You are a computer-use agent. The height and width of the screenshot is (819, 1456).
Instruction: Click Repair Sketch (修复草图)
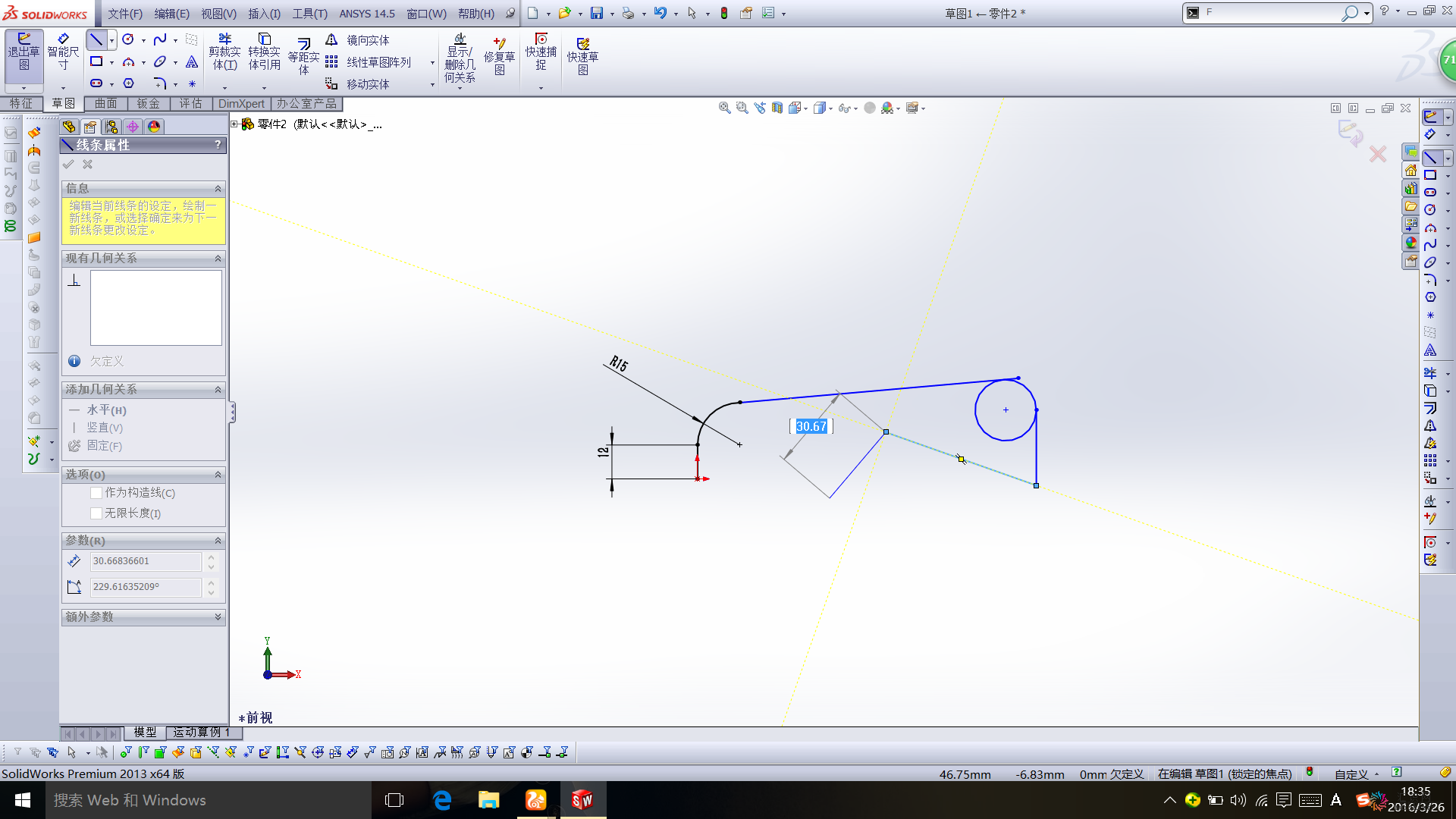coord(499,56)
